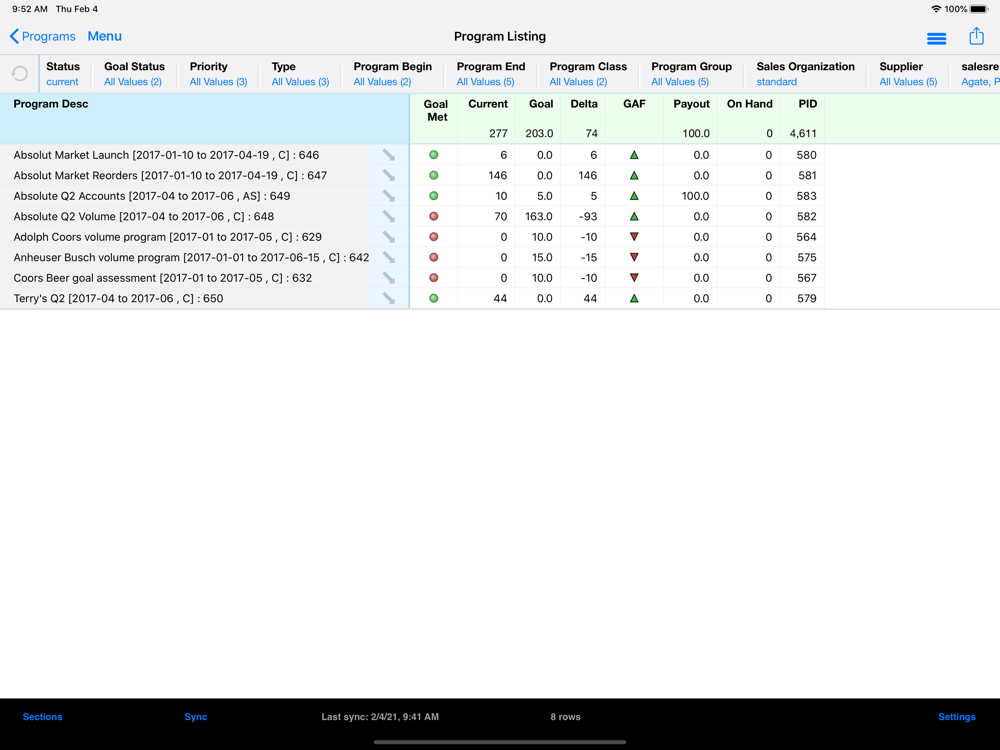
Task: Open the share export icon
Action: click(x=976, y=36)
